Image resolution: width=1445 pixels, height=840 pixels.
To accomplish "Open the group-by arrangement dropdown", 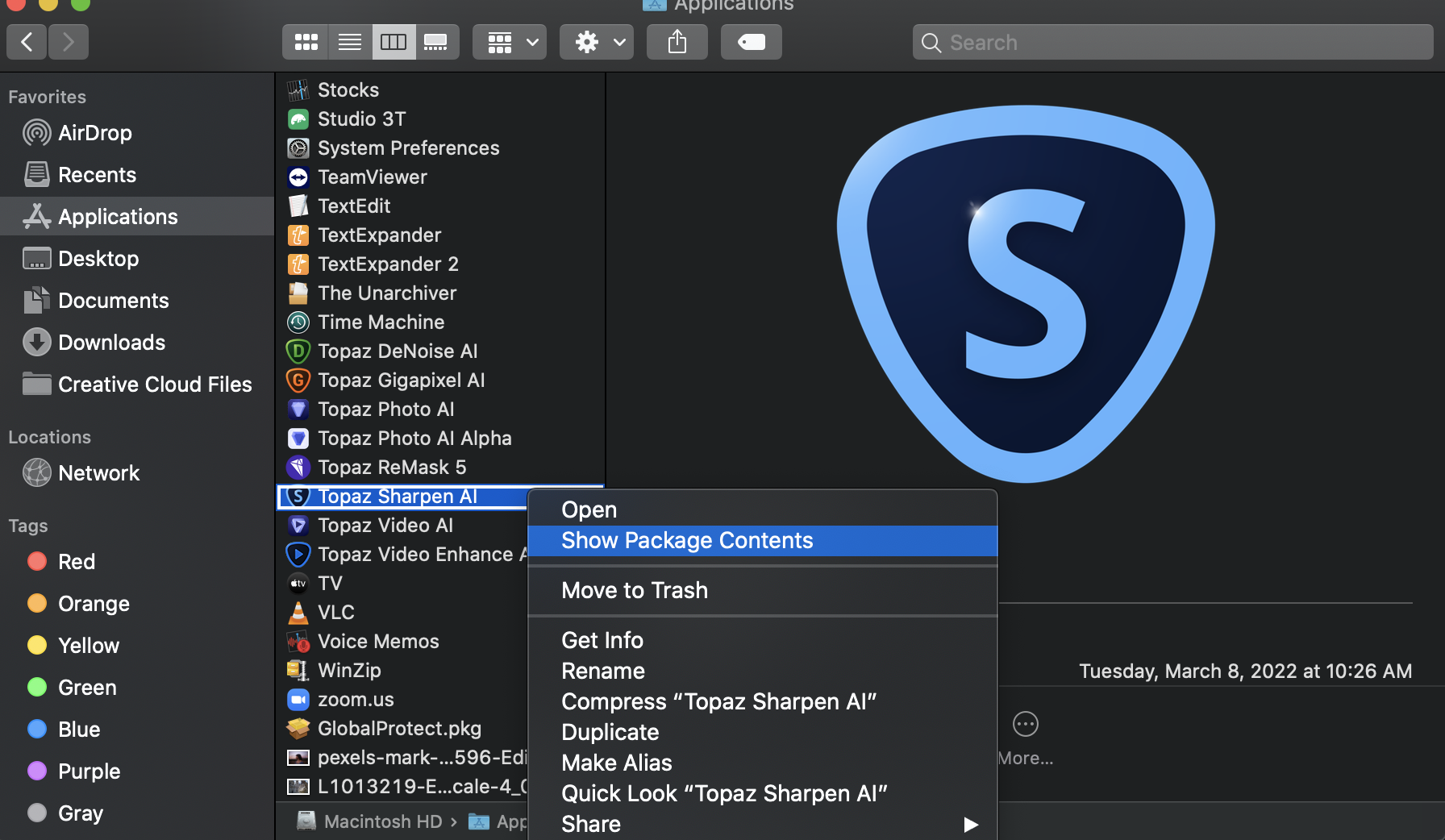I will pos(510,42).
